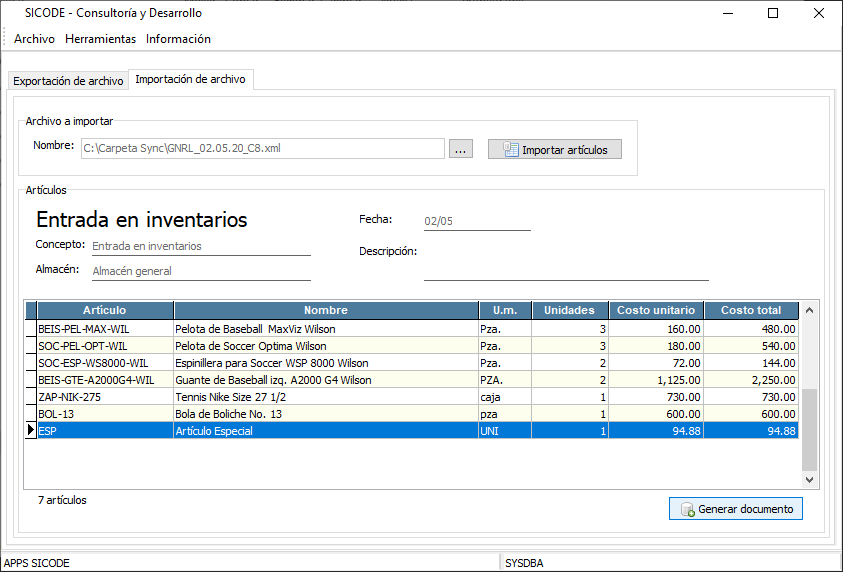Select the ZAP-NIK-275 article row
The image size is (843, 572).
[x=105, y=397]
